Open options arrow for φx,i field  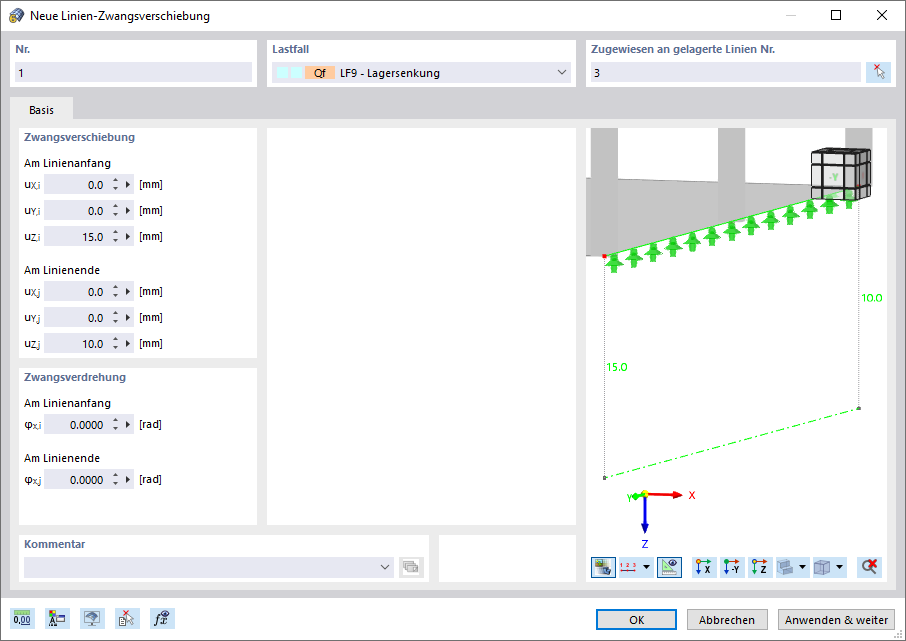click(128, 424)
